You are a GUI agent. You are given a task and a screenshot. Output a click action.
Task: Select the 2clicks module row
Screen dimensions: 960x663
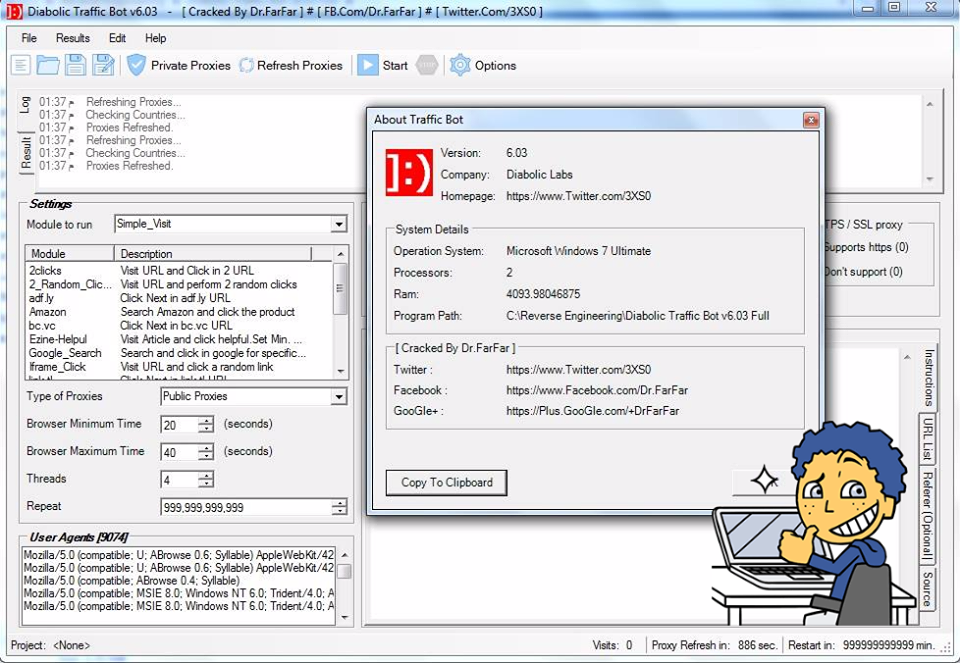point(179,271)
